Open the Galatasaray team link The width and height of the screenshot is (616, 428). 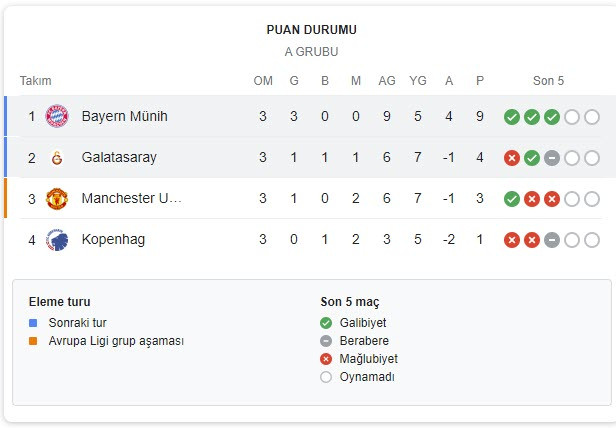119,157
